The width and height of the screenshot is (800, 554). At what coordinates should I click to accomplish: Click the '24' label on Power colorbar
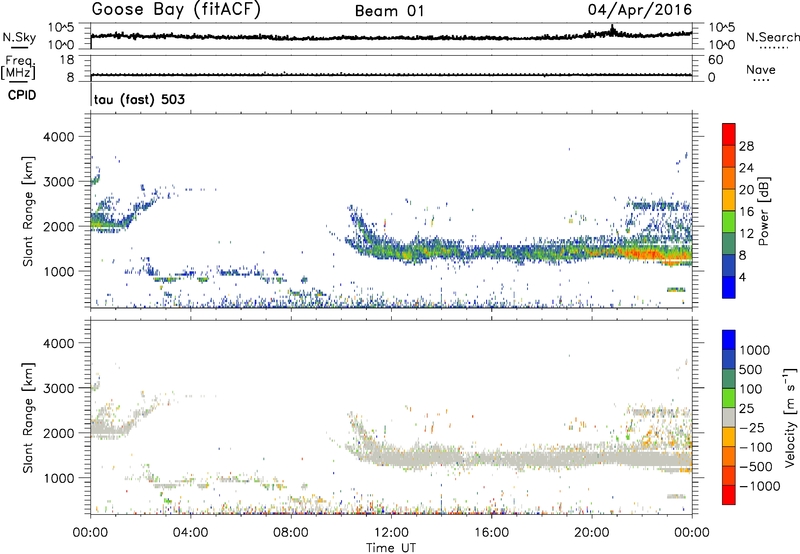pos(746,168)
